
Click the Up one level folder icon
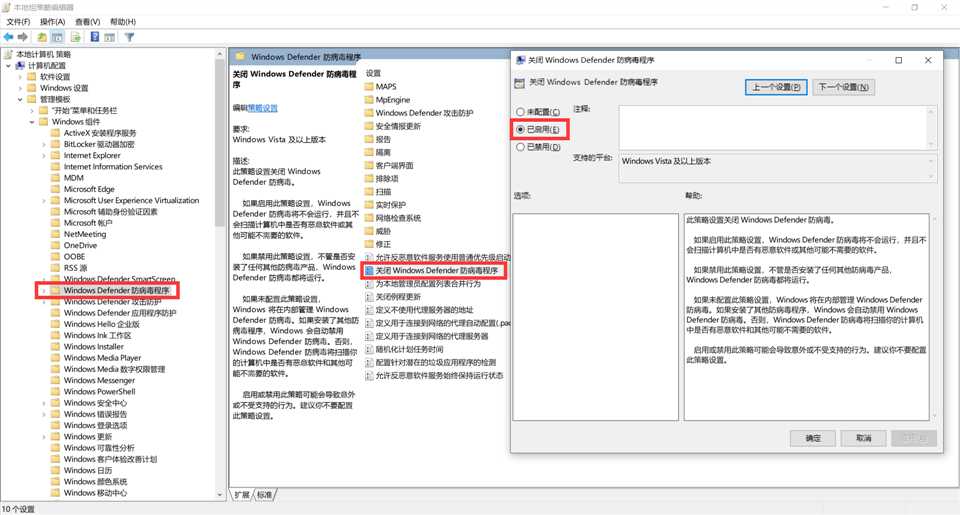tap(42, 37)
